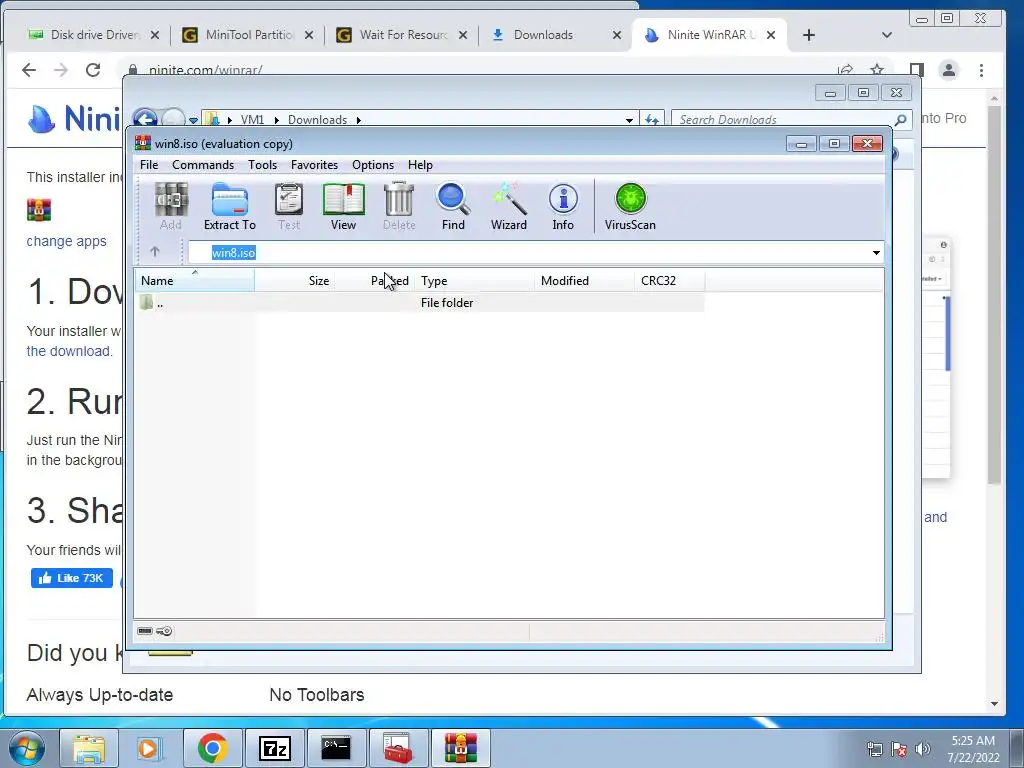Click the Add toolbar icon in WinRAR
This screenshot has height=768, width=1024.
click(x=170, y=206)
